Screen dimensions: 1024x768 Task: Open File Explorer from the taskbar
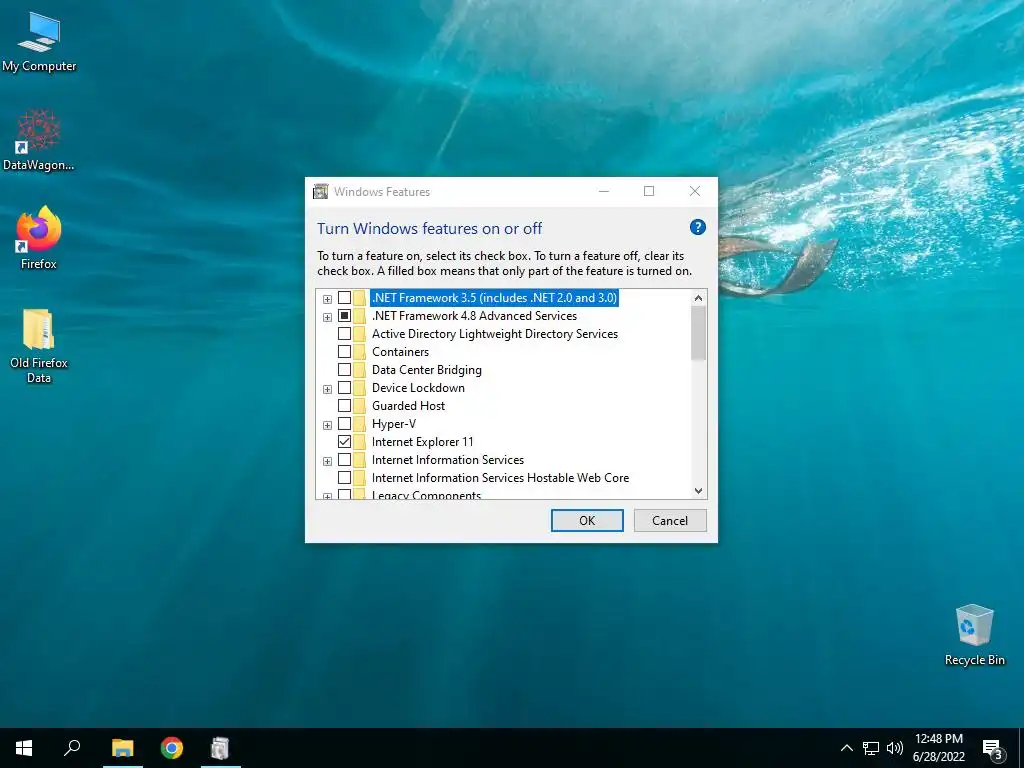[122, 748]
